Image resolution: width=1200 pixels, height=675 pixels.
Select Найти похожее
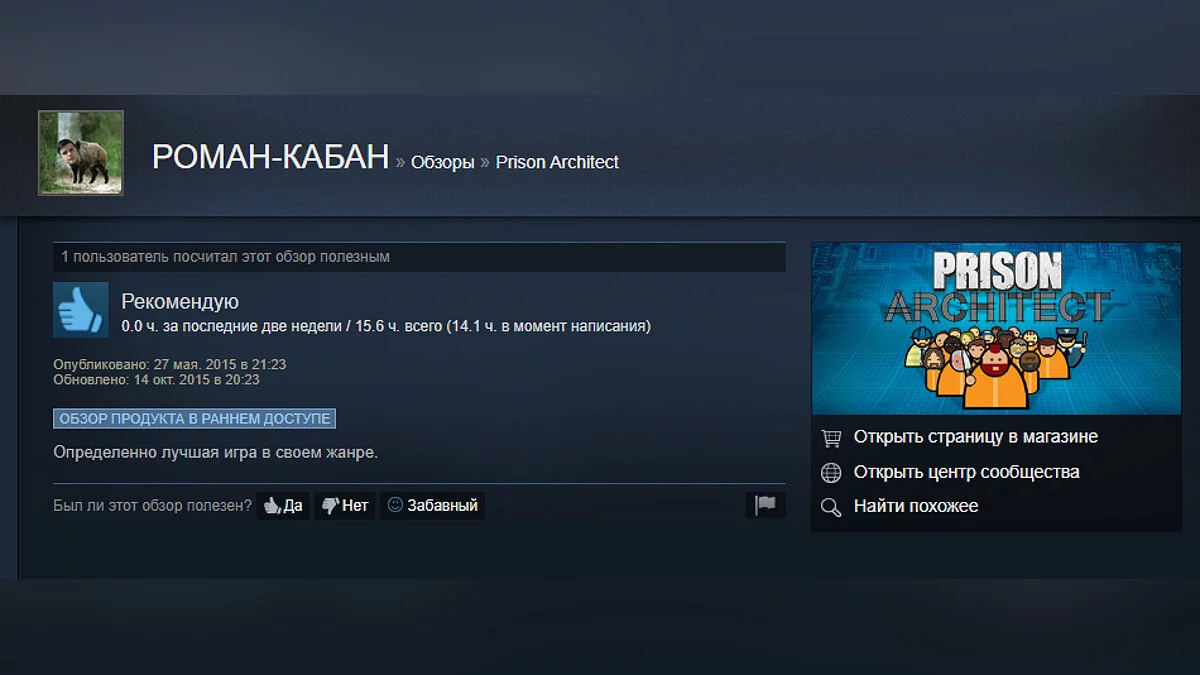point(915,506)
